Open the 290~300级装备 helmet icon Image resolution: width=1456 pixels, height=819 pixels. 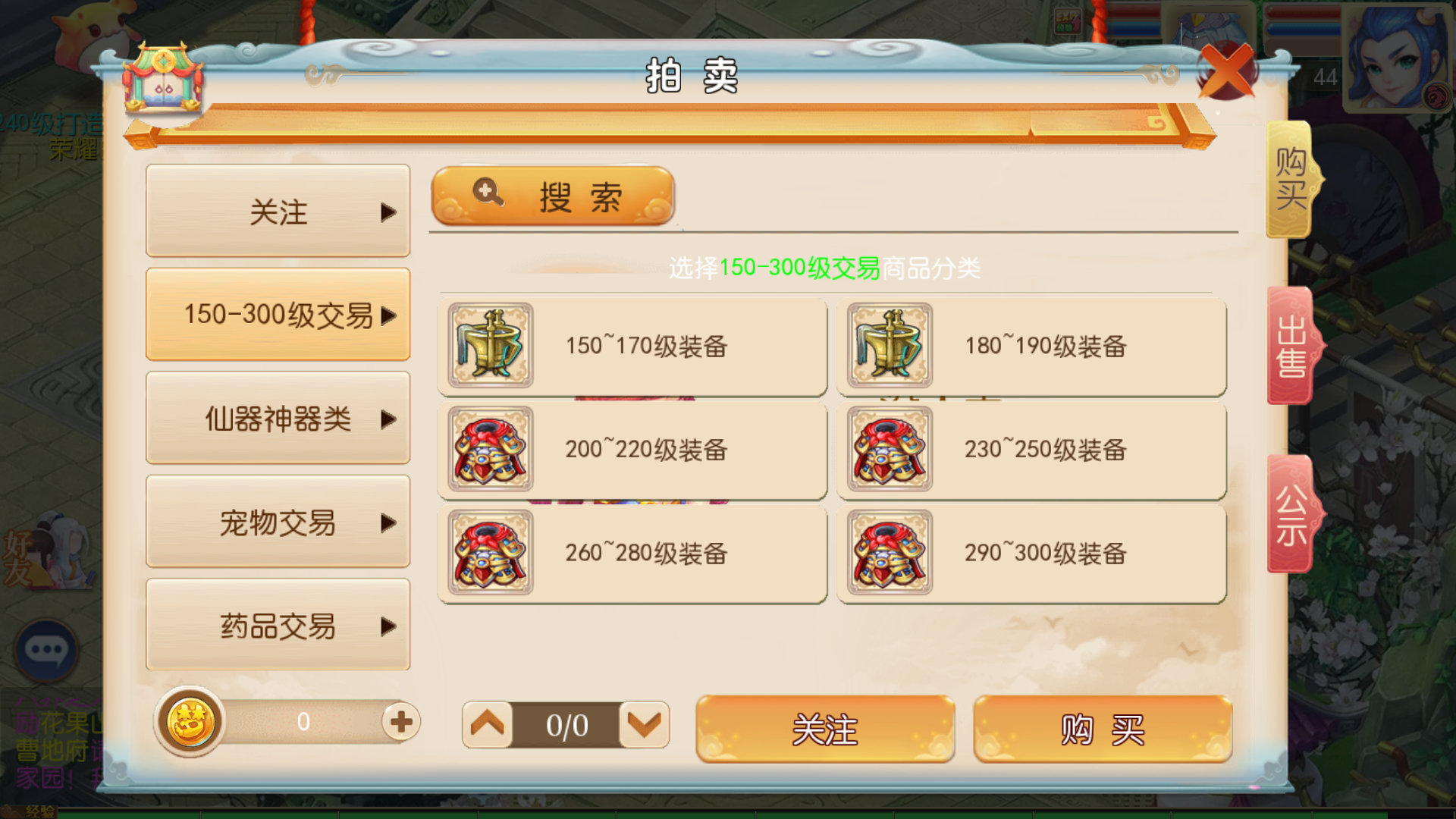coord(890,553)
